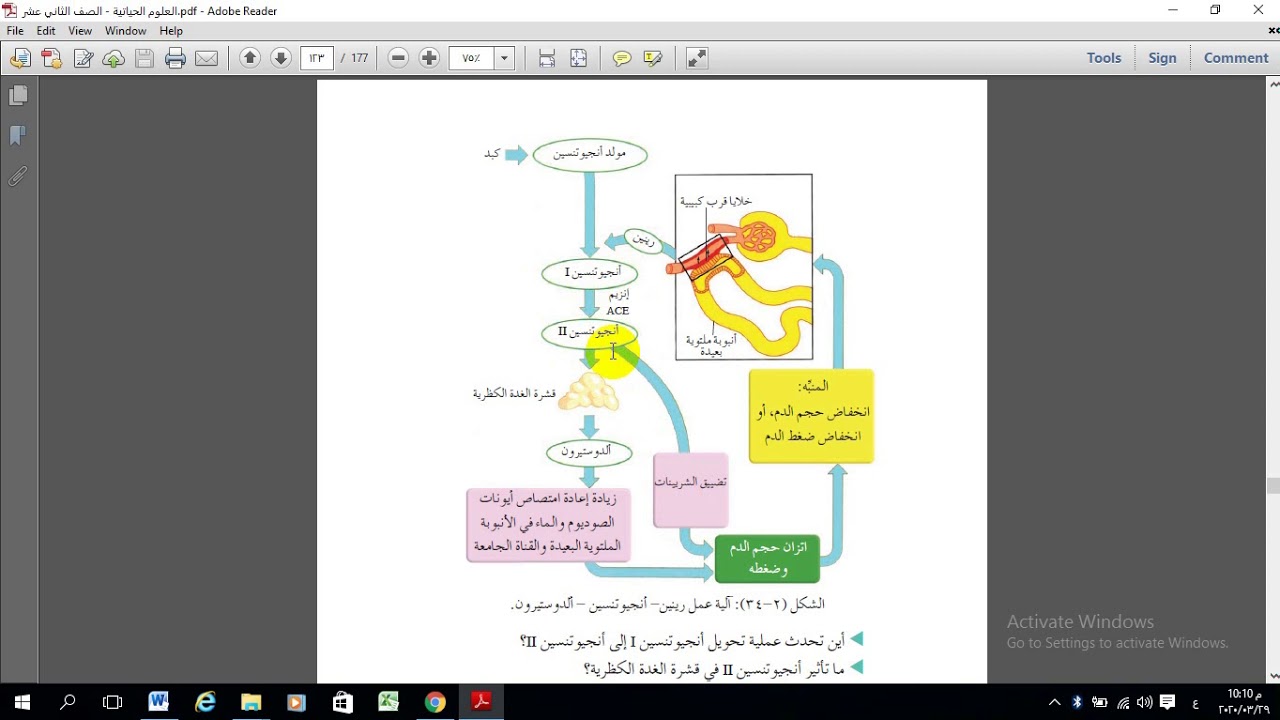
Task: Click the Open file toolbar icon
Action: tap(20, 58)
